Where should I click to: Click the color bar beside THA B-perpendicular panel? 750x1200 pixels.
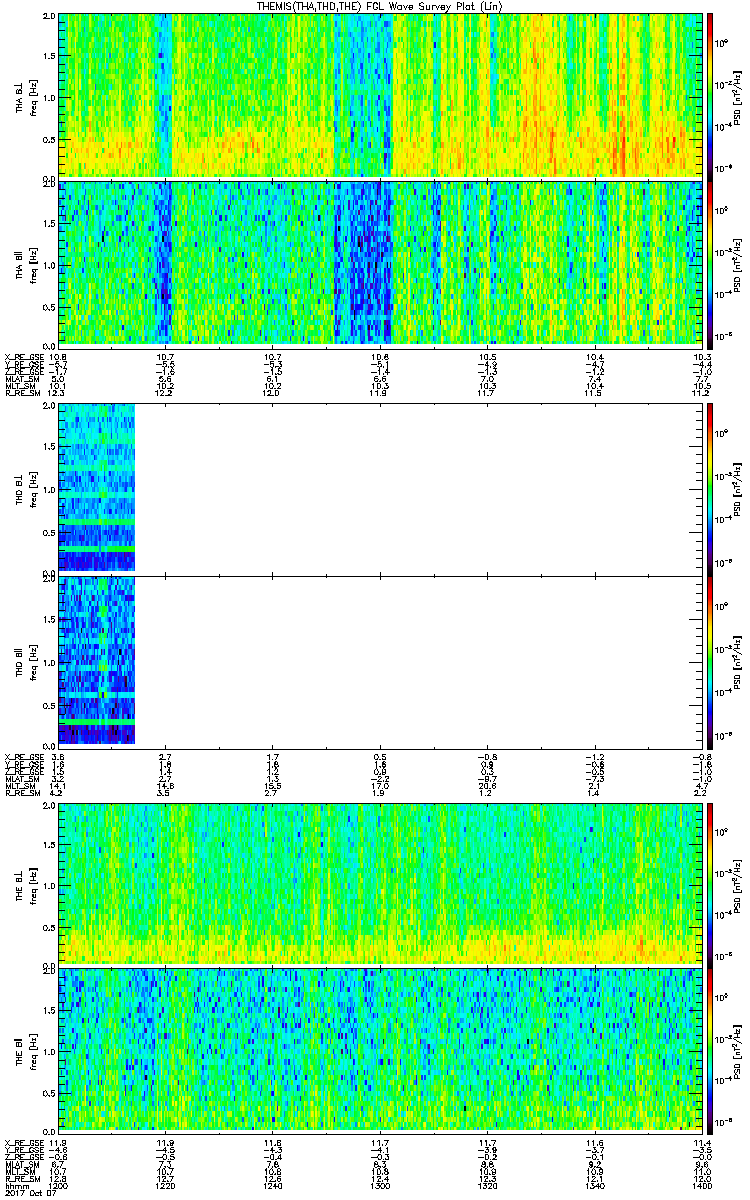coord(711,95)
